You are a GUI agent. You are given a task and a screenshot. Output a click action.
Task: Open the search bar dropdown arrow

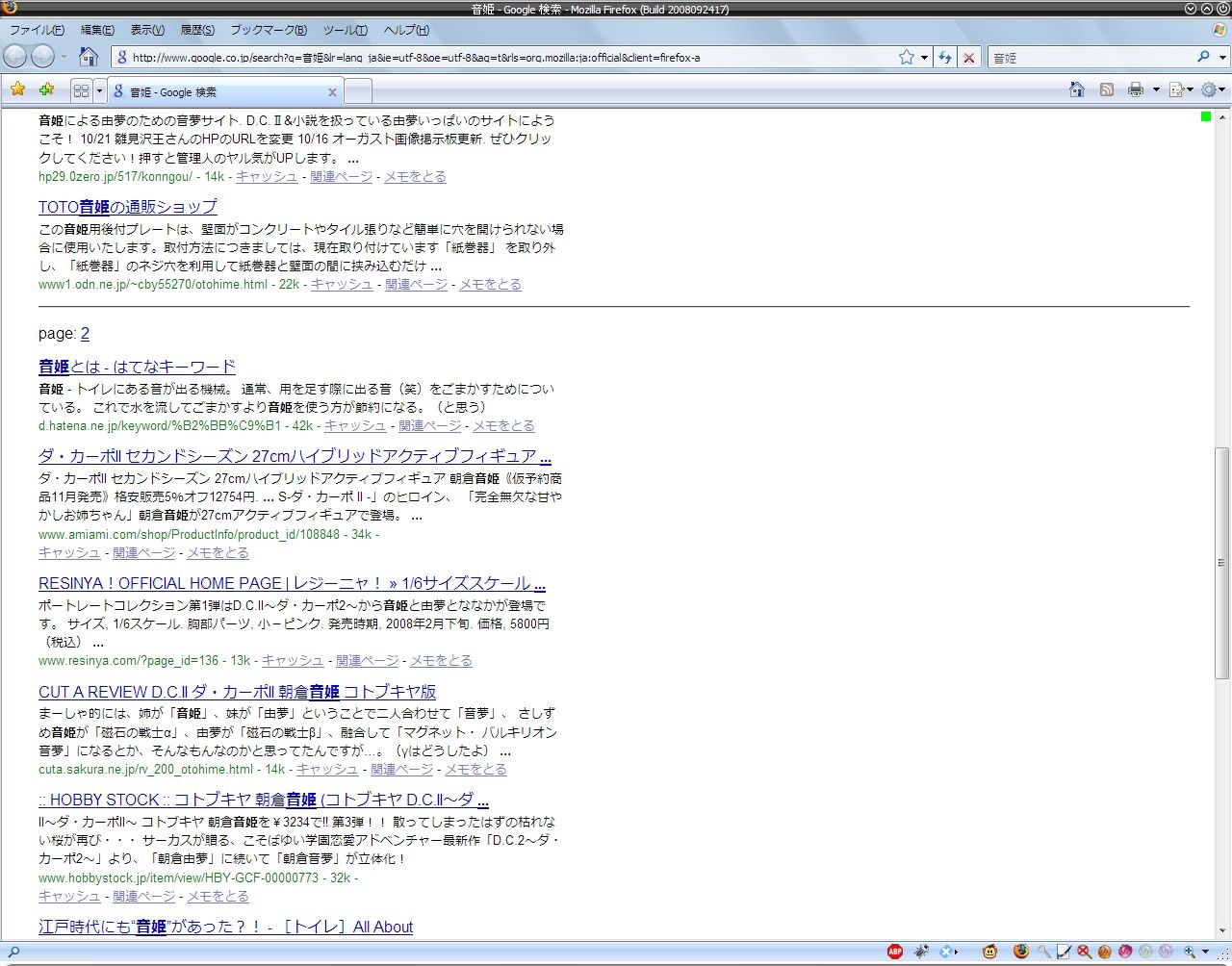[x=1222, y=58]
